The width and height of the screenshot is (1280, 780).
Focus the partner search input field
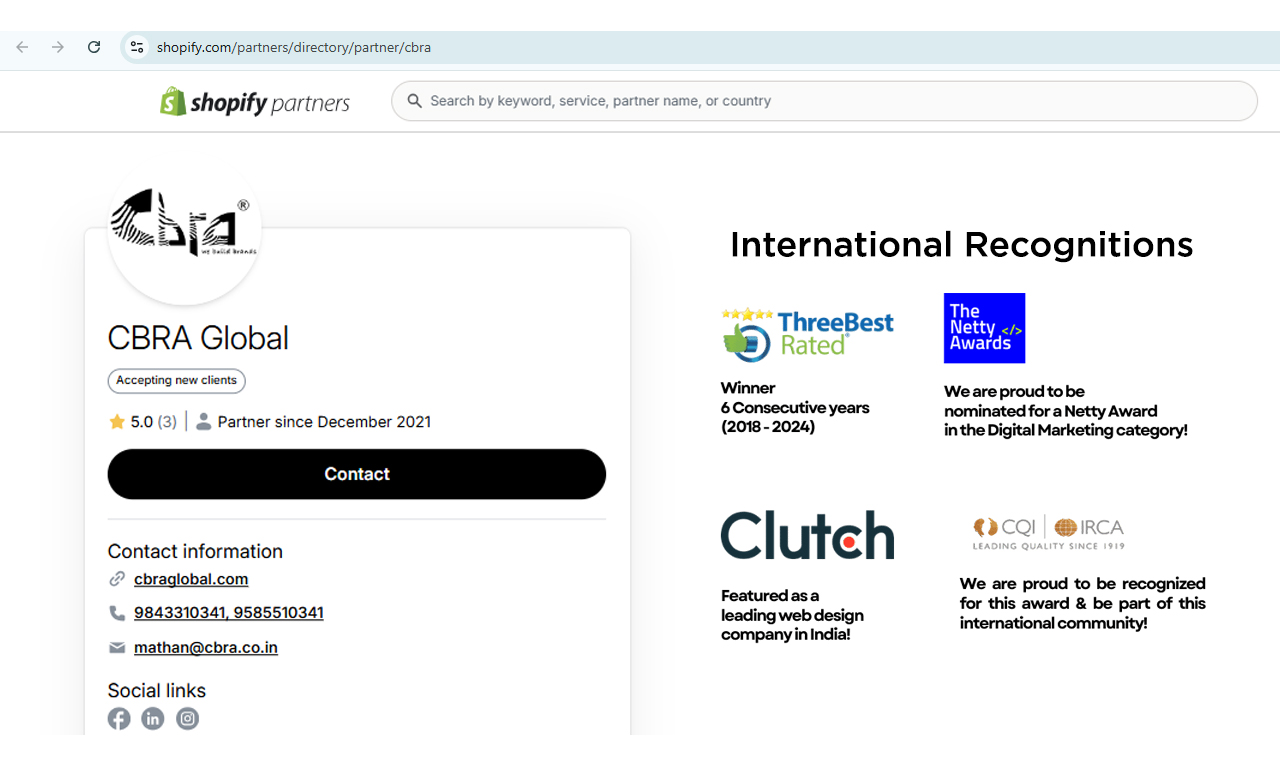click(830, 101)
